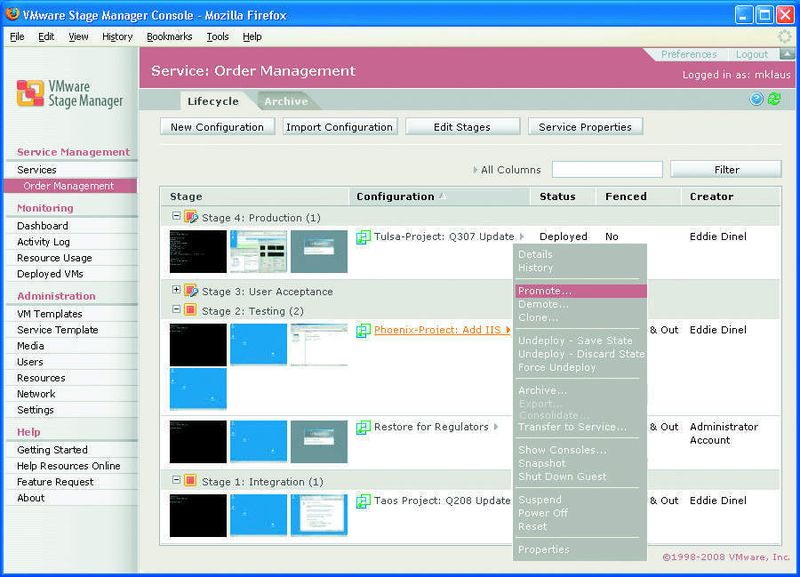Image resolution: width=800 pixels, height=577 pixels.
Task: Click the Taos Project configuration icon
Action: [363, 501]
